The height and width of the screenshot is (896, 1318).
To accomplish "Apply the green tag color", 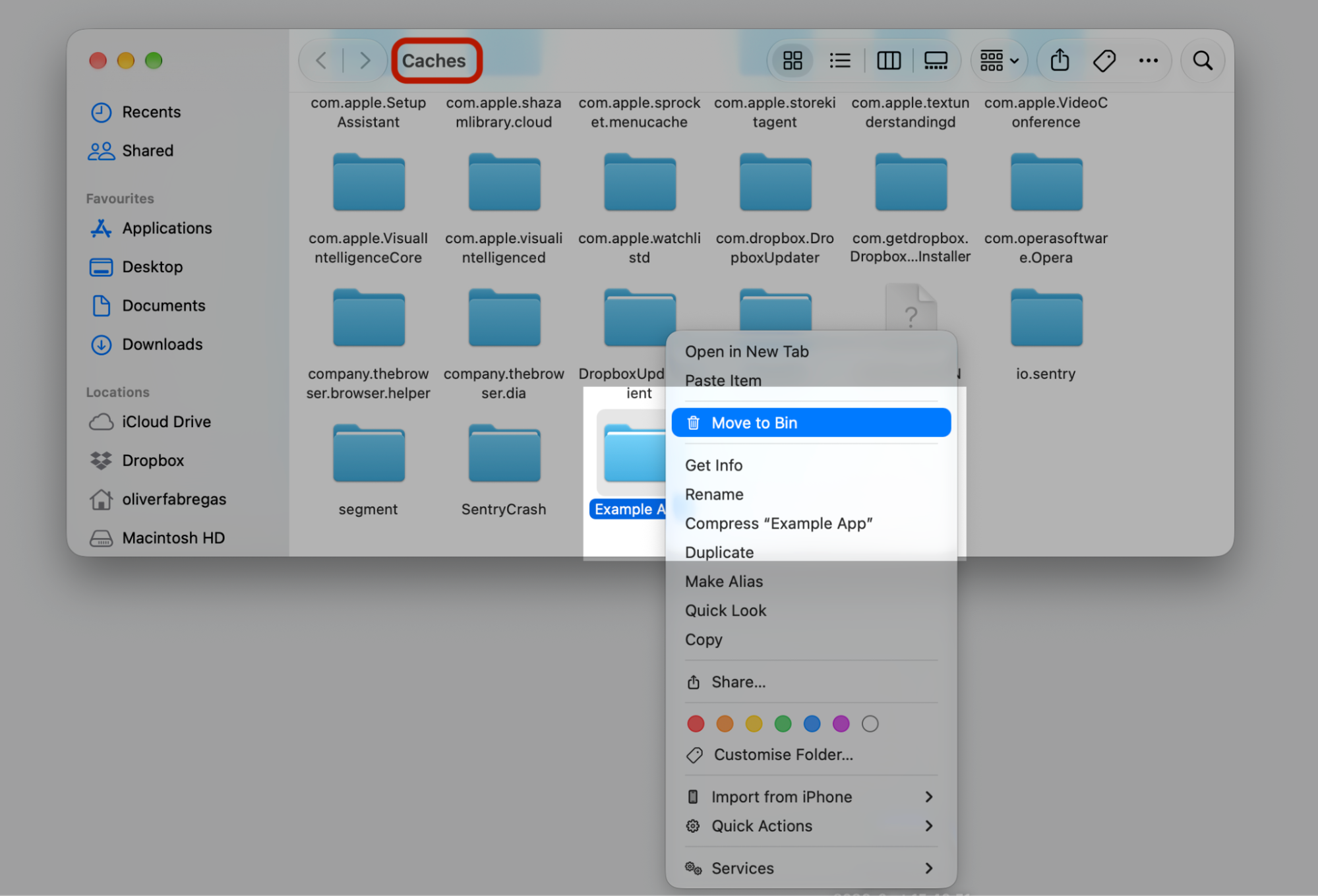I will tap(783, 724).
